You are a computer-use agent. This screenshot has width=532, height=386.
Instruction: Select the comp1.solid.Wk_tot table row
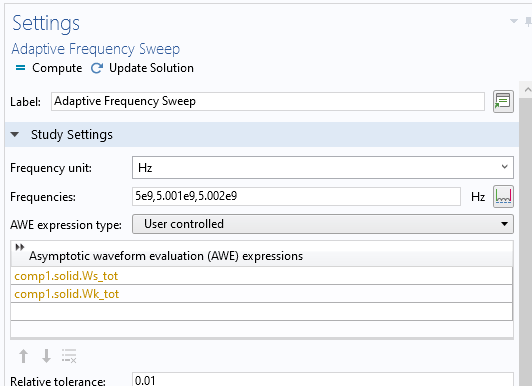click(261, 294)
